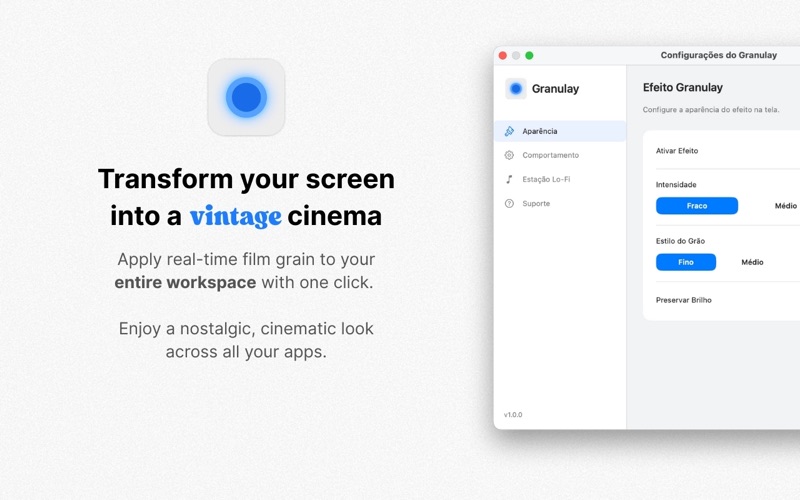The image size is (800, 500).
Task: Select Fraco intensity option
Action: pos(696,206)
